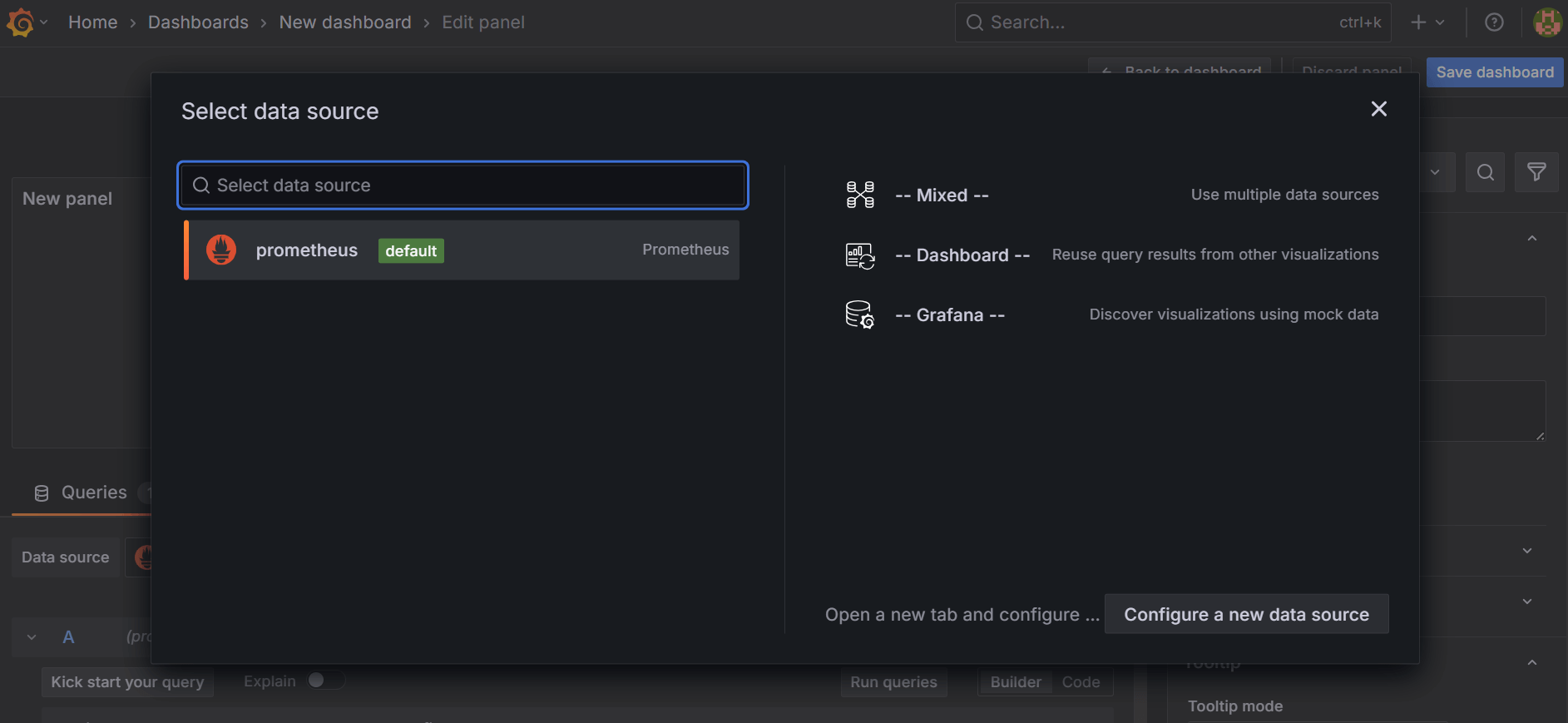Viewport: 1568px width, 723px height.
Task: Choose the -- Mixed -- data source
Action: point(1110,195)
